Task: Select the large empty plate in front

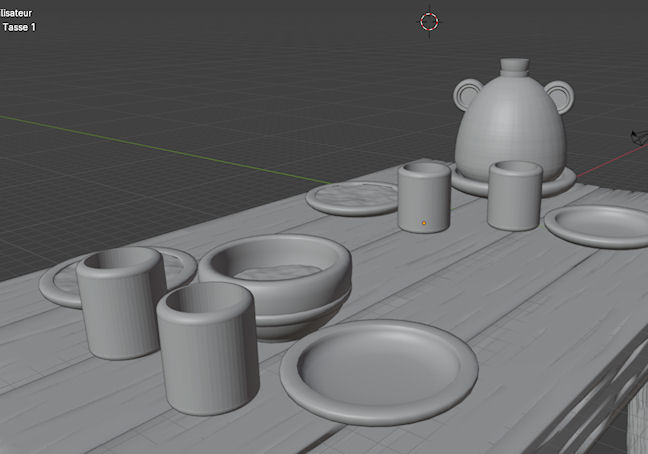Action: pyautogui.click(x=378, y=370)
